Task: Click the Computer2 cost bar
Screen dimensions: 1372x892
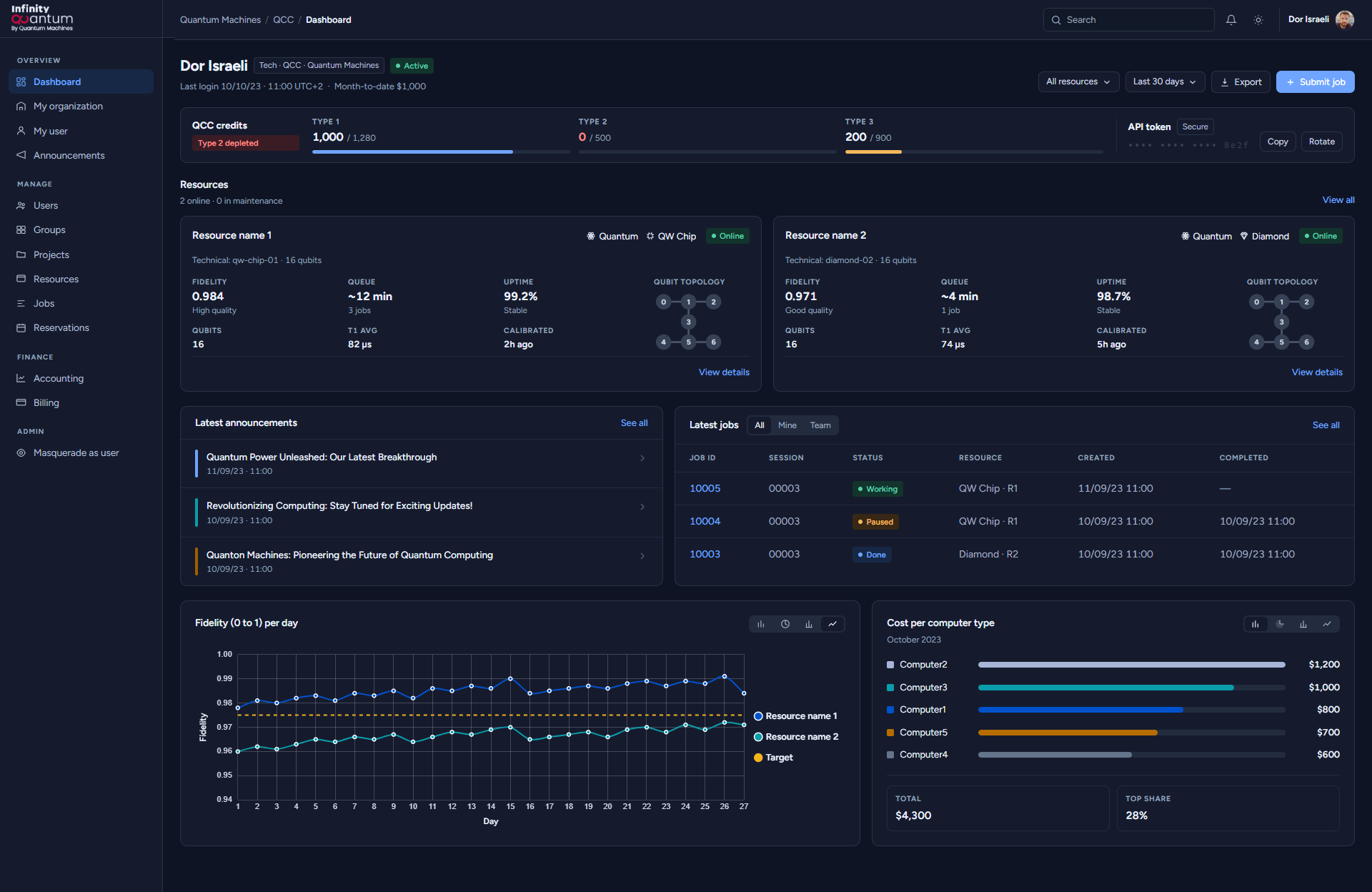Action: (x=1131, y=665)
